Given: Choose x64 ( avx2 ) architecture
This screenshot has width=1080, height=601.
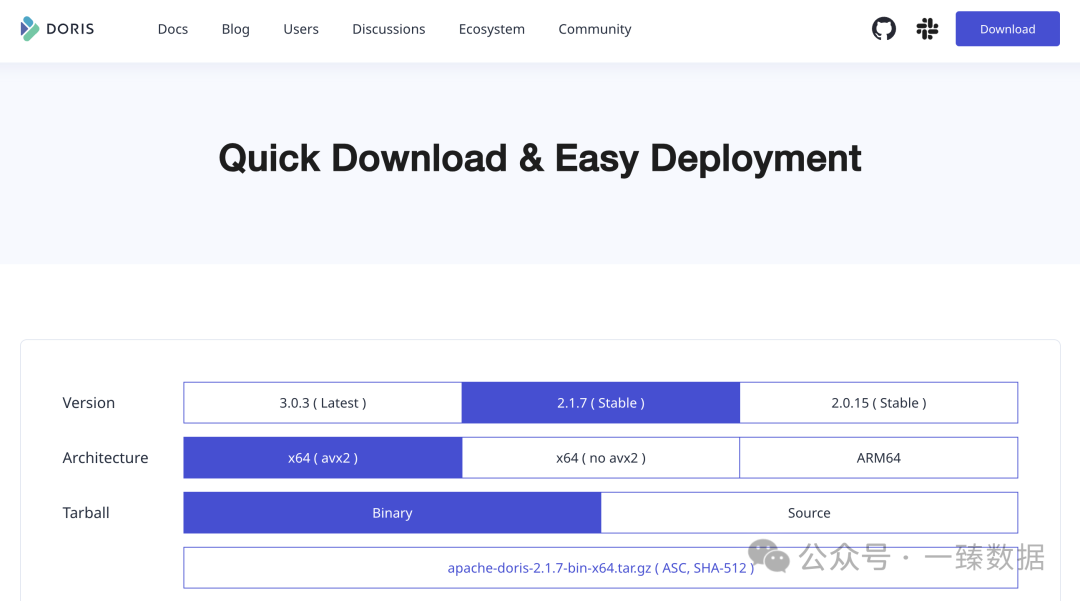Looking at the screenshot, I should click(x=322, y=458).
